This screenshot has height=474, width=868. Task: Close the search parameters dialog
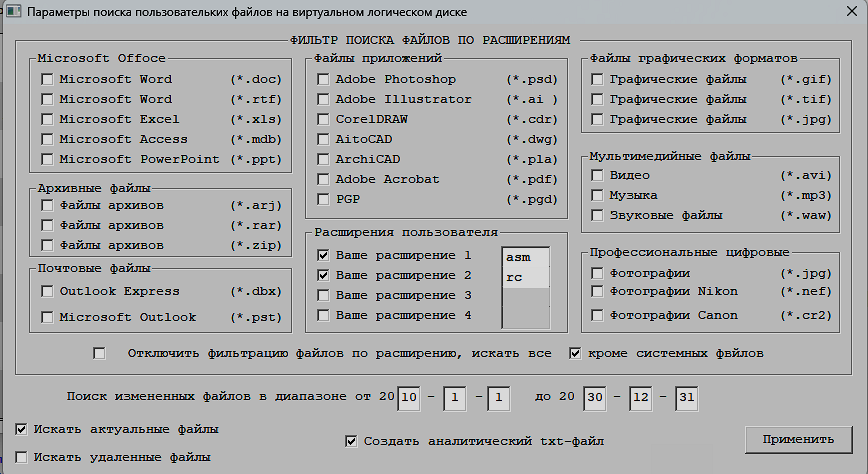click(852, 11)
